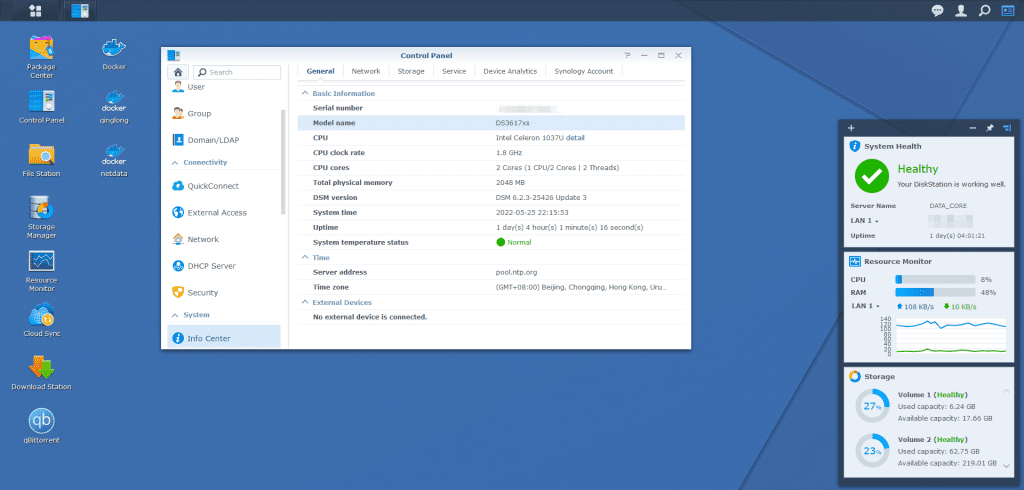The width and height of the screenshot is (1024, 490).
Task: Open DHCP Server settings
Action: (224, 266)
